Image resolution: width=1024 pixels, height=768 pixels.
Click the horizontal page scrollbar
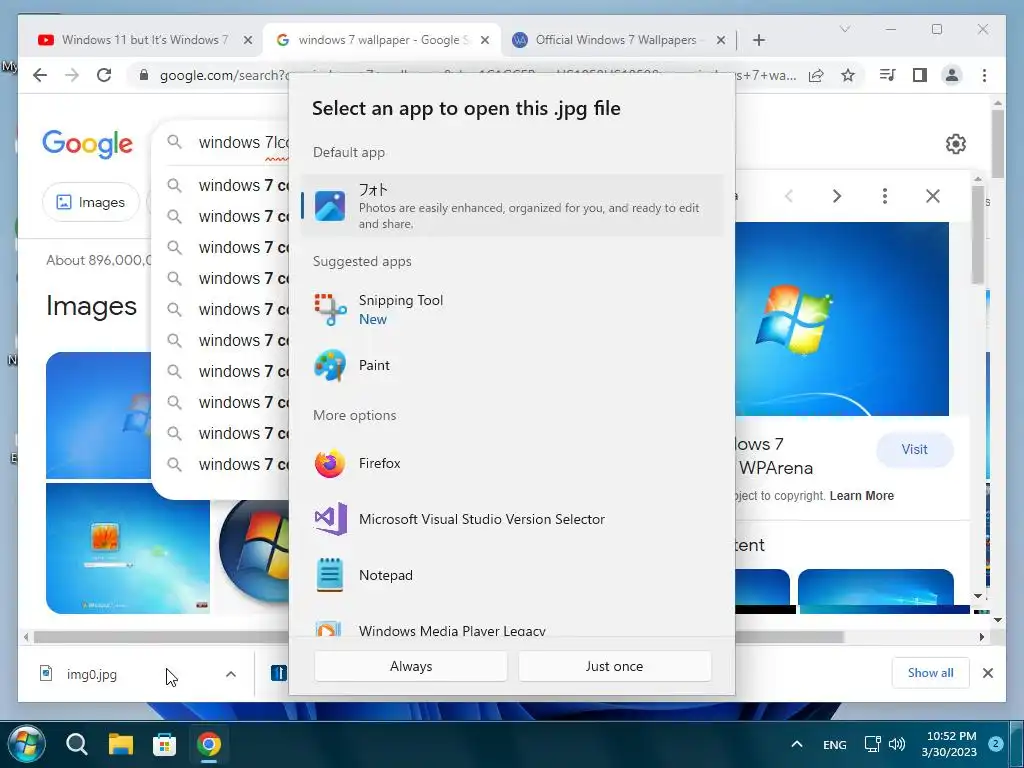(439, 637)
